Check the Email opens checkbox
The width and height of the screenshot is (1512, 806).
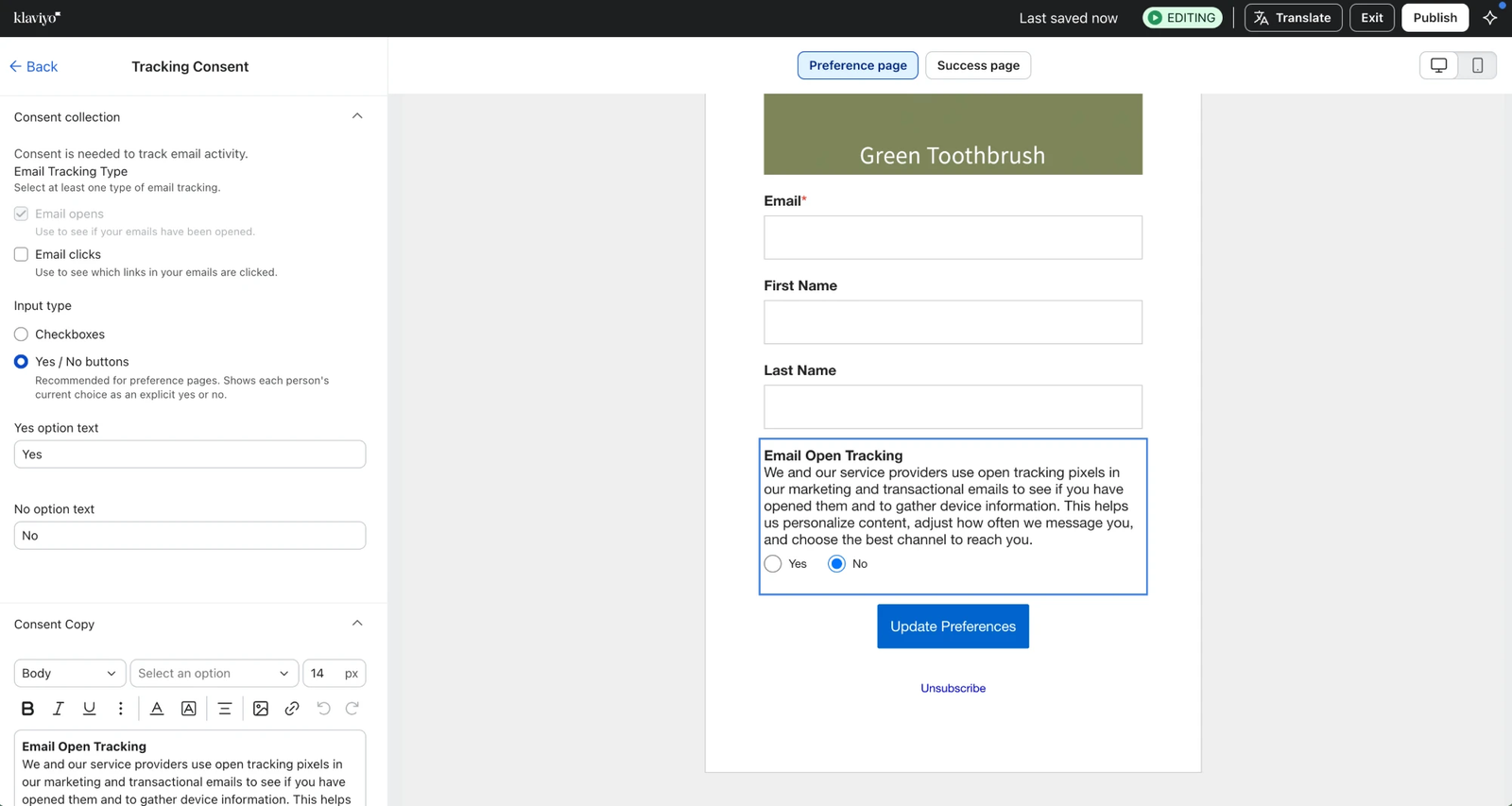(x=21, y=214)
